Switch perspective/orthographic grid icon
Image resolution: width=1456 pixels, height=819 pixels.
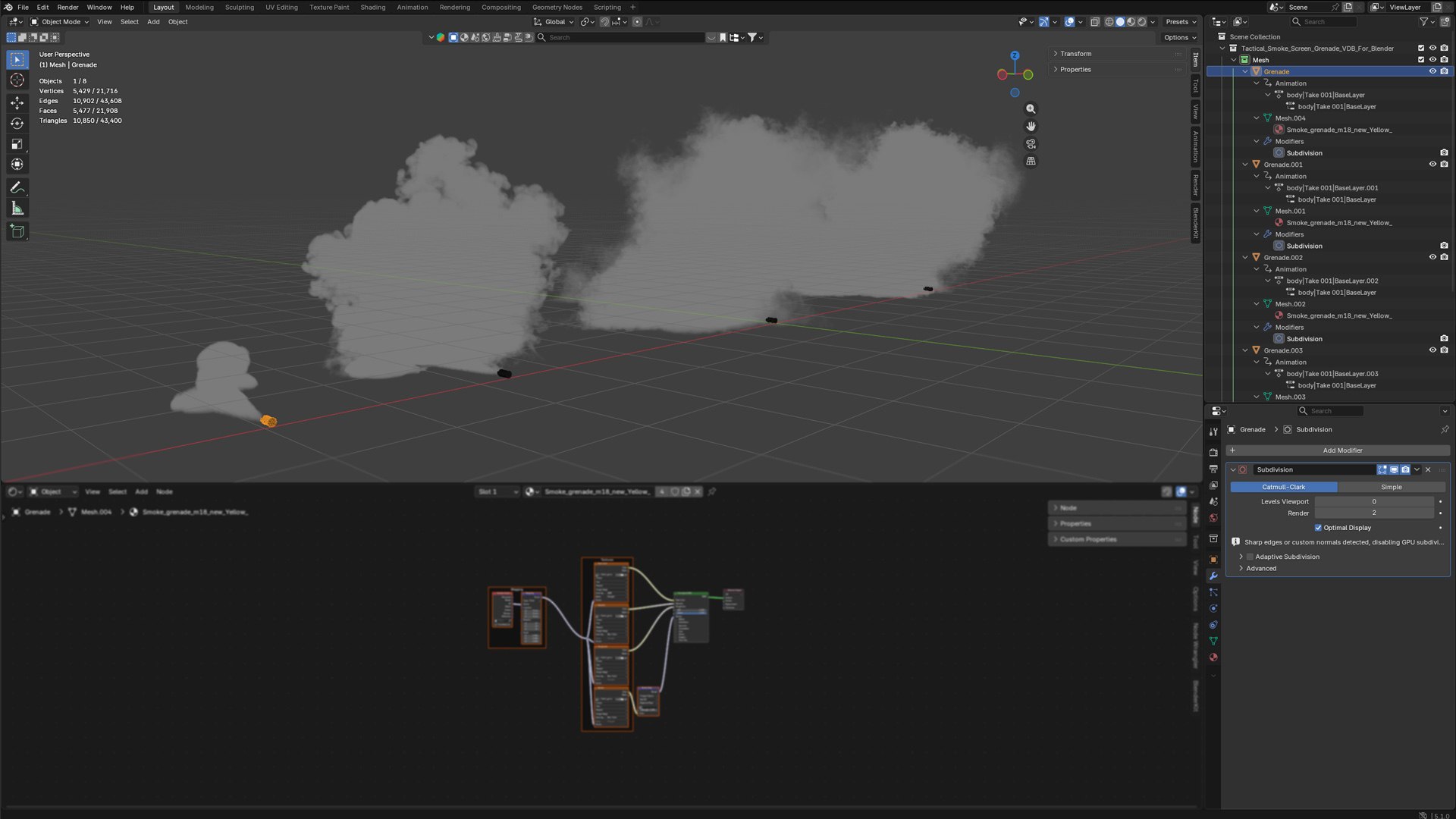(x=1031, y=162)
